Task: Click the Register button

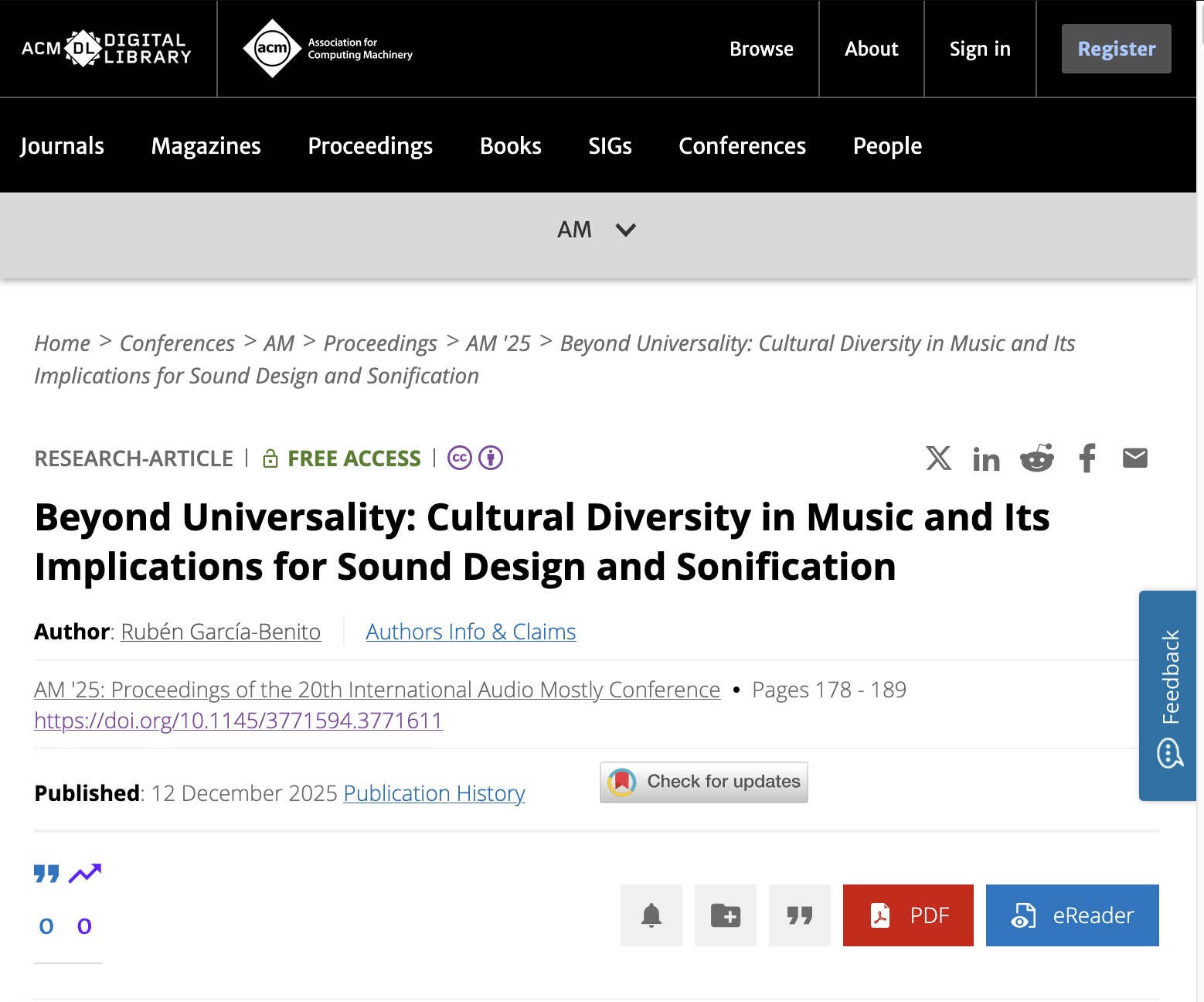Action: click(x=1116, y=49)
